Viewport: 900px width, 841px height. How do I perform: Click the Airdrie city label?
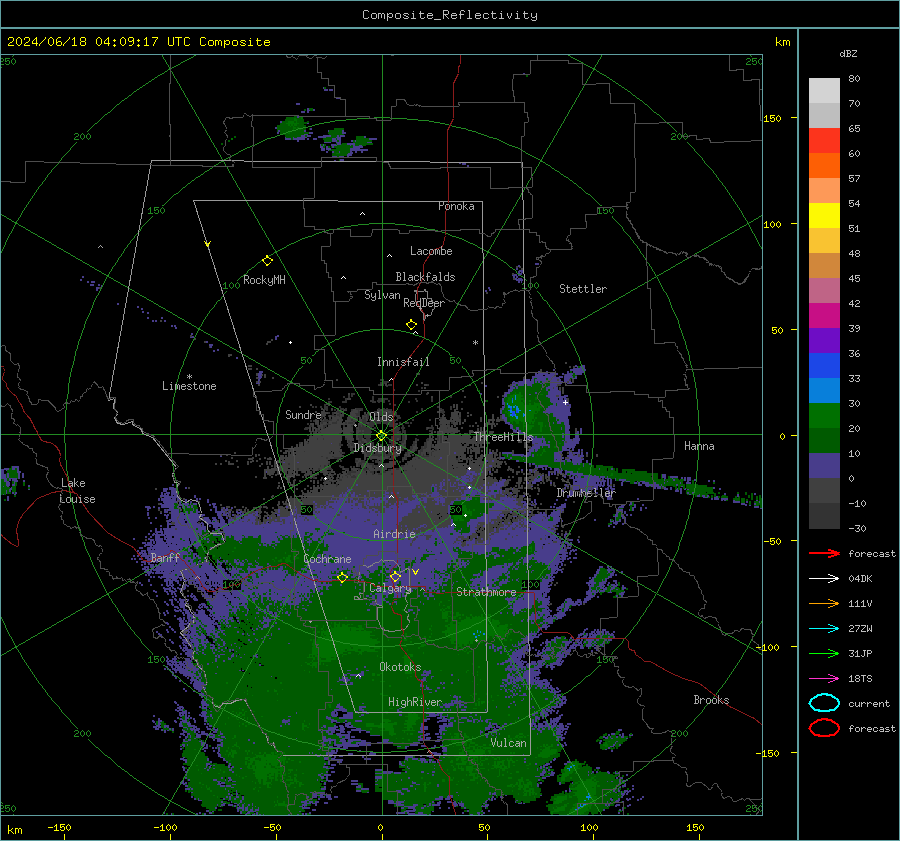click(x=394, y=534)
